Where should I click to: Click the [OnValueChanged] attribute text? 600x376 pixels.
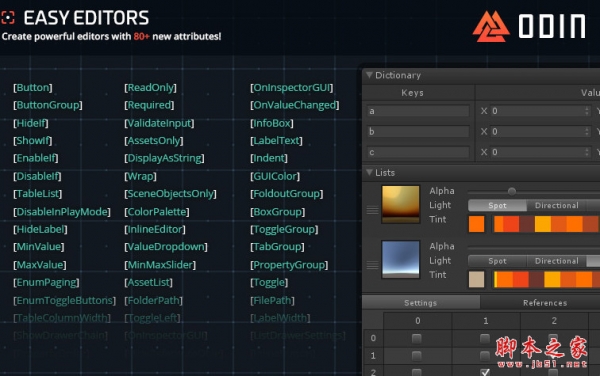coord(295,105)
